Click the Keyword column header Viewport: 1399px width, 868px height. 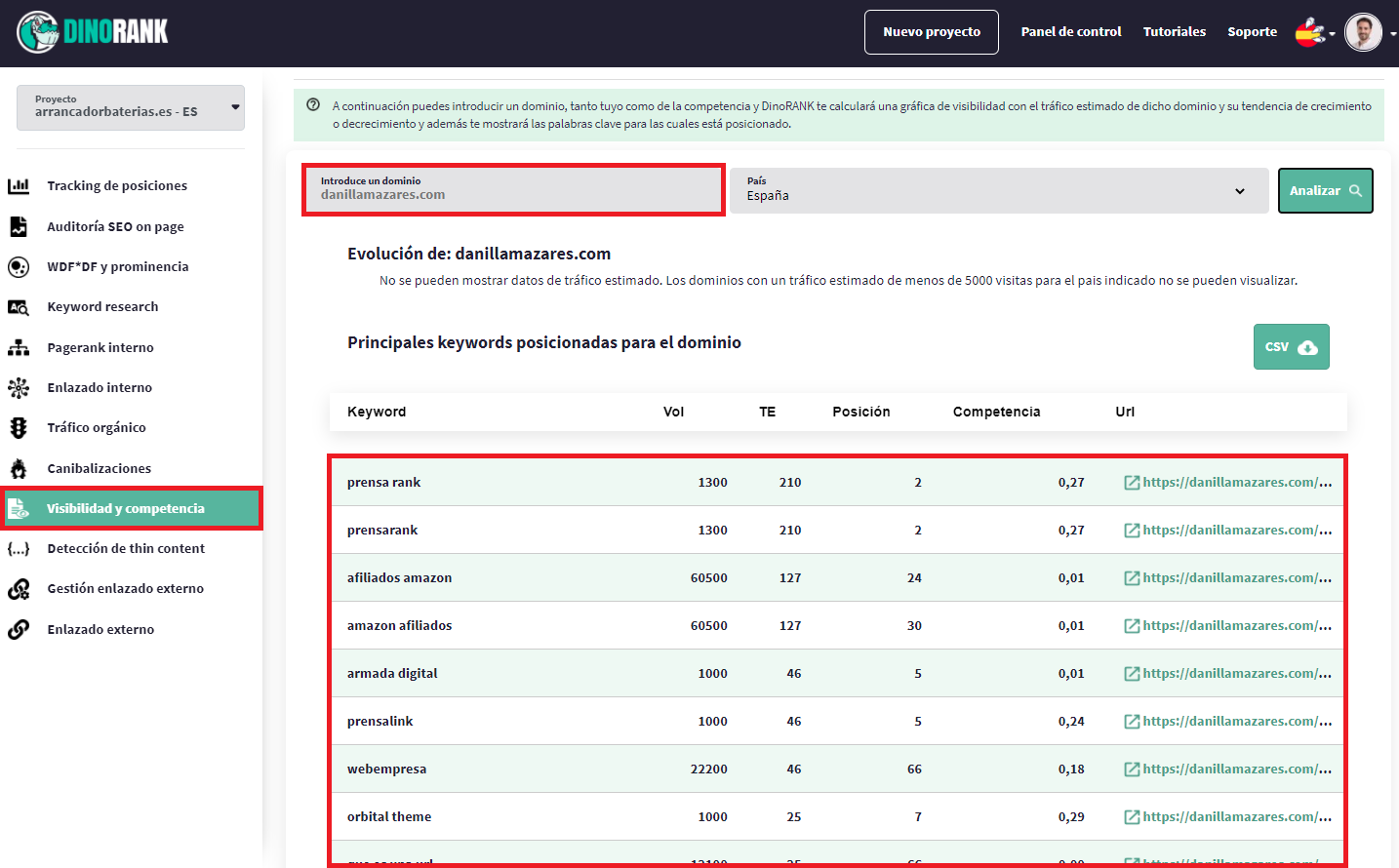[x=377, y=412]
